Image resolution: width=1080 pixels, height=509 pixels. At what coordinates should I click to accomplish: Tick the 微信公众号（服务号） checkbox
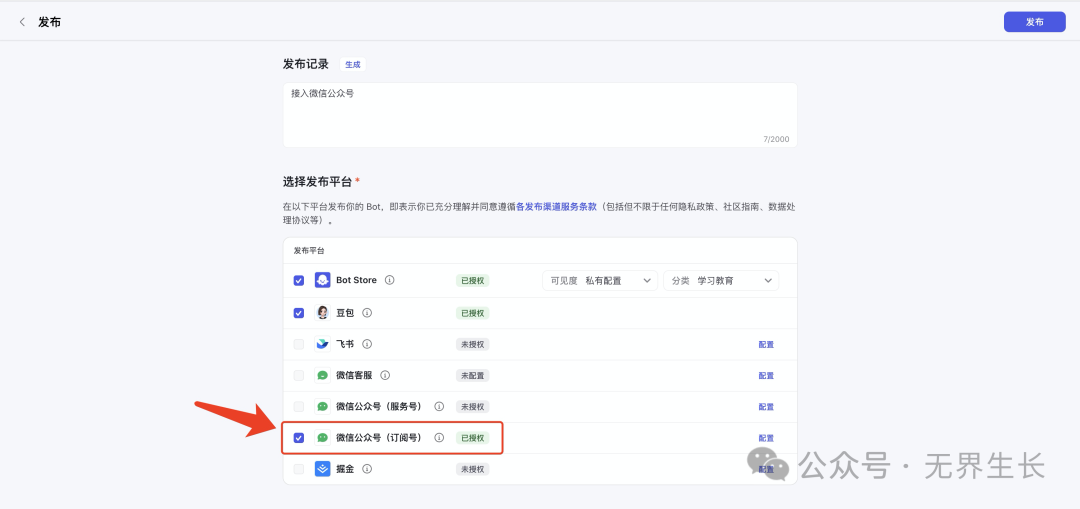[x=299, y=406]
